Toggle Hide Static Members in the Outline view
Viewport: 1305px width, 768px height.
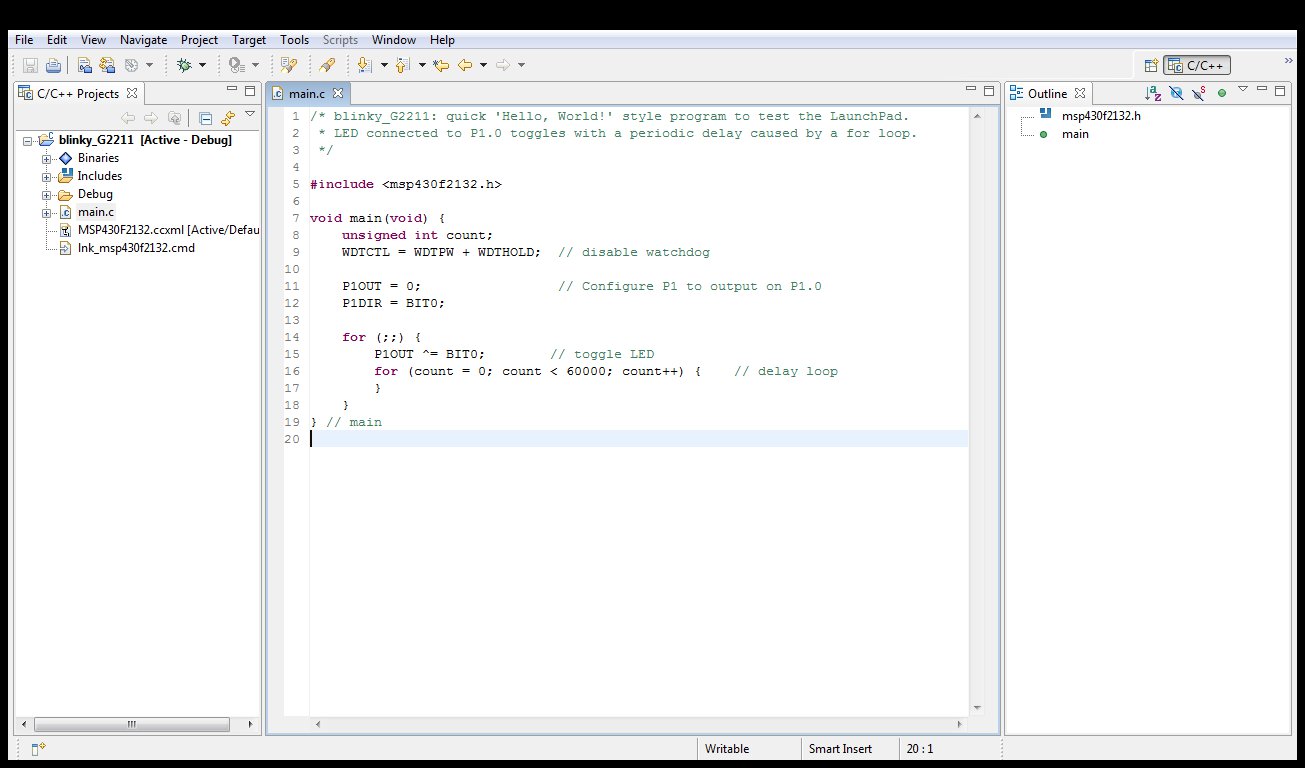click(1198, 92)
